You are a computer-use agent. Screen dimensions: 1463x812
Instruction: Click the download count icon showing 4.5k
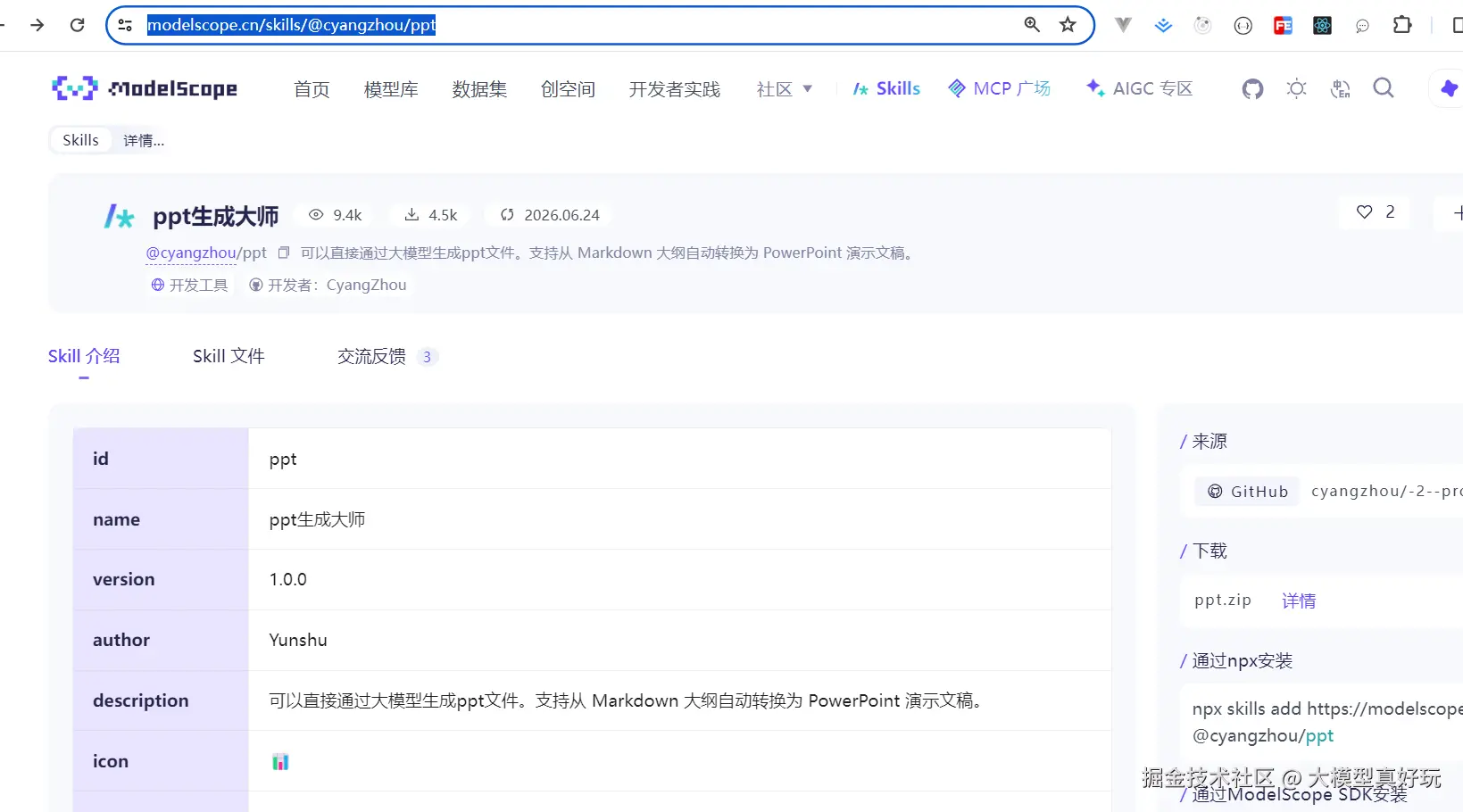tap(411, 215)
